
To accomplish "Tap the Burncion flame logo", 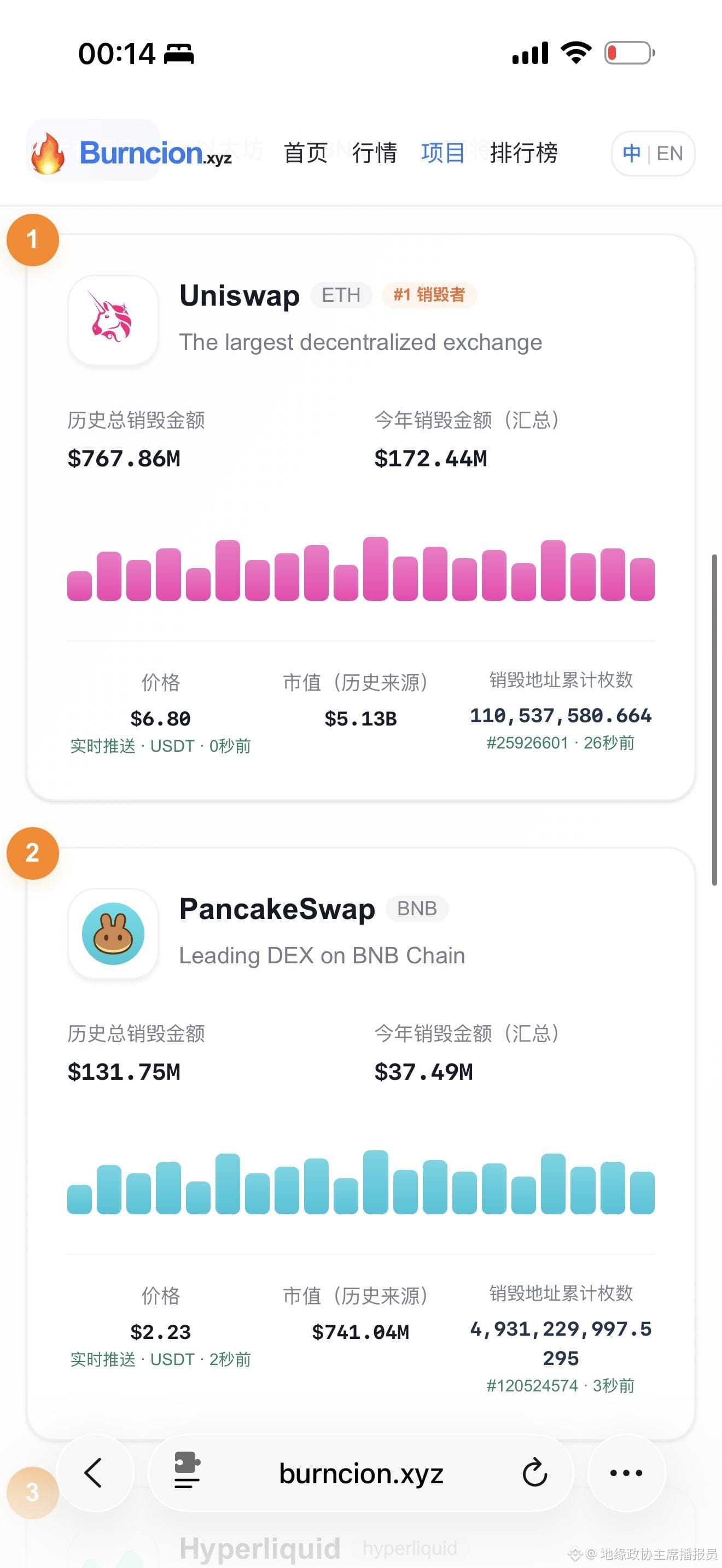I will tap(48, 154).
